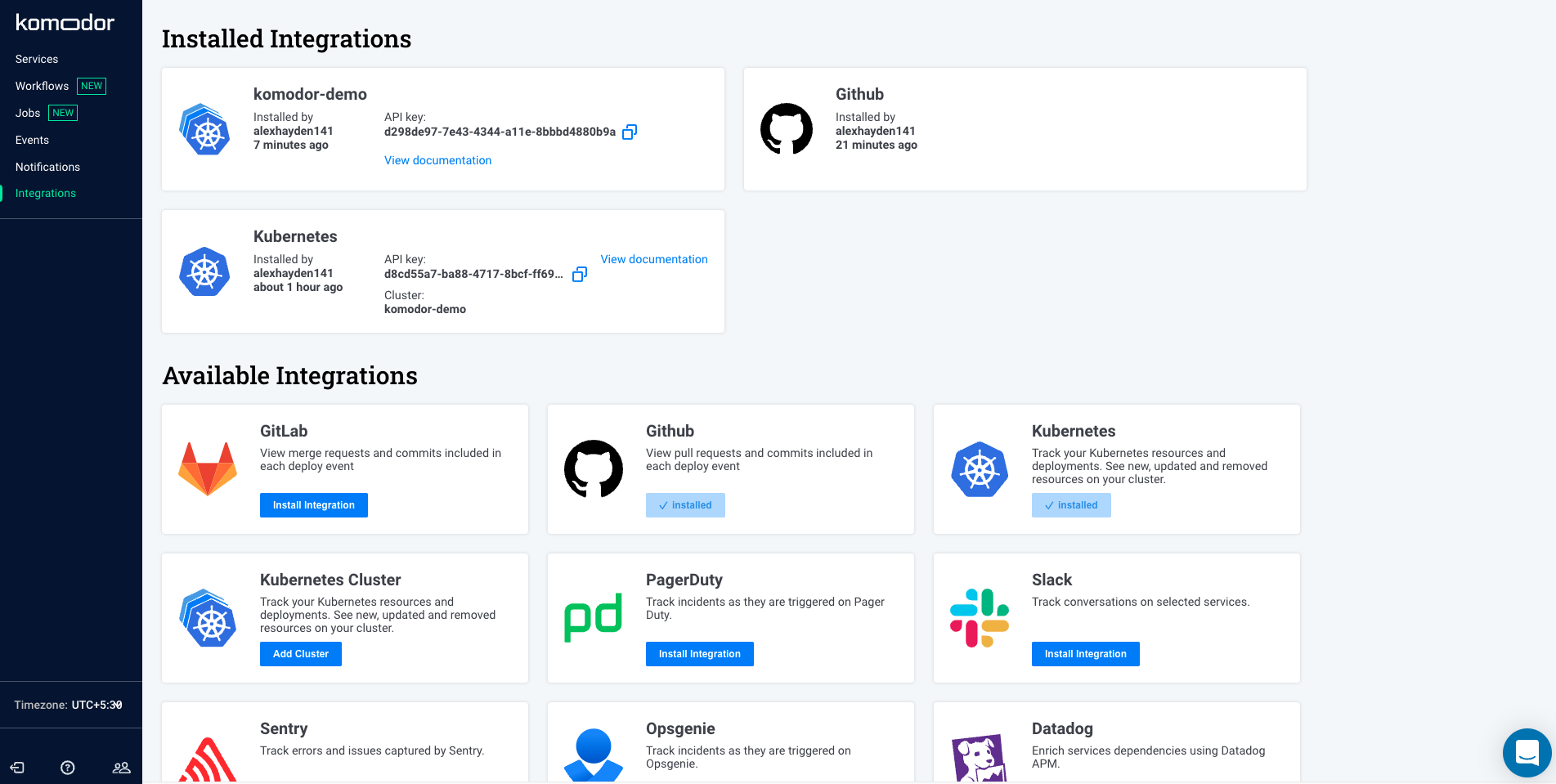This screenshot has width=1556, height=784.
Task: Click the Sentry card title
Action: pyautogui.click(x=284, y=728)
